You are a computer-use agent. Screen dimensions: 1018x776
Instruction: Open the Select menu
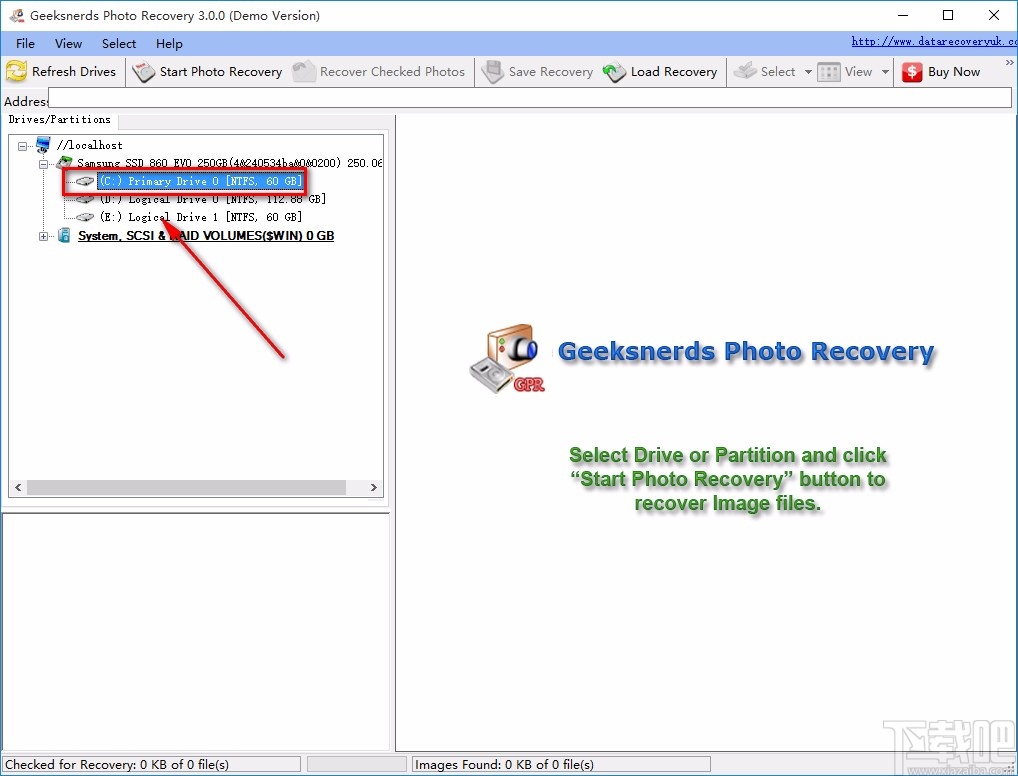point(119,44)
